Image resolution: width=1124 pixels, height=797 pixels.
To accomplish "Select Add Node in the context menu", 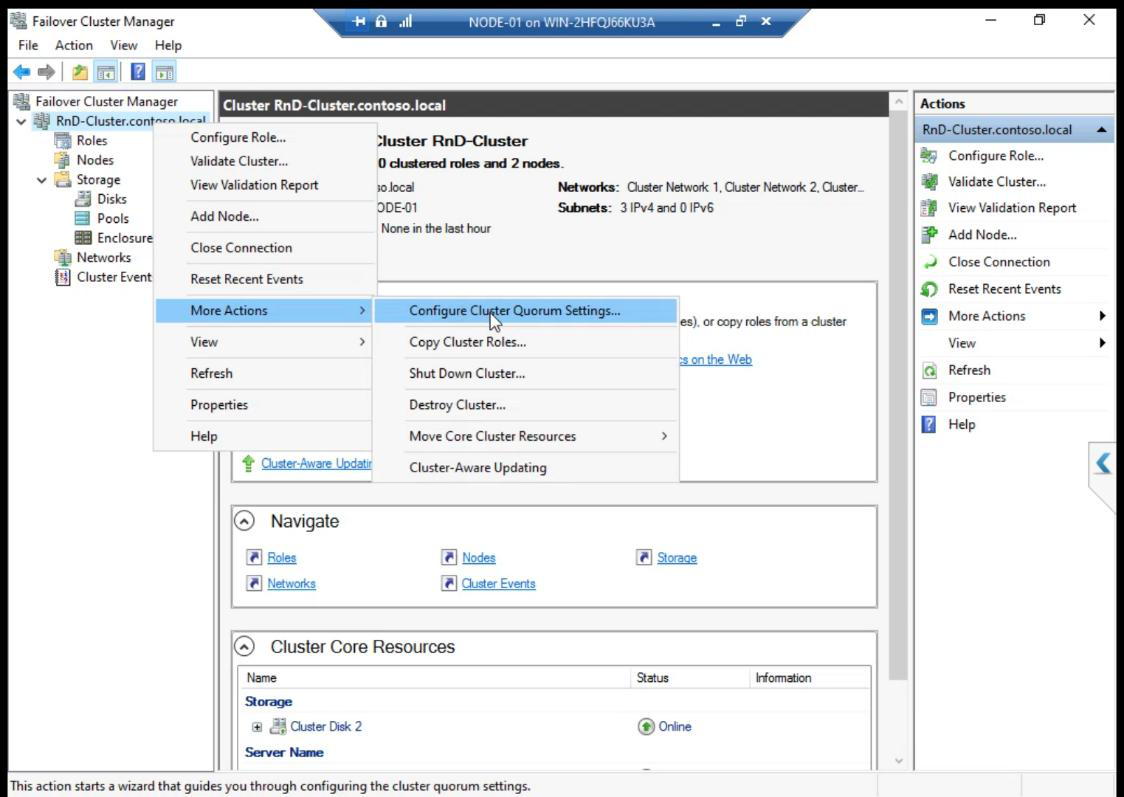I will click(265, 216).
